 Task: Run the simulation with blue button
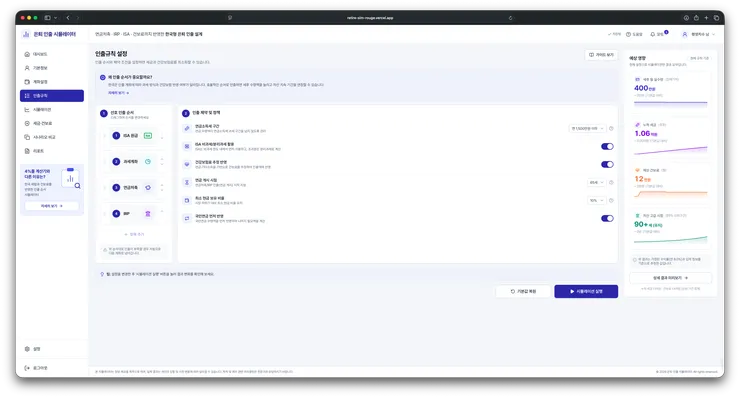586,291
